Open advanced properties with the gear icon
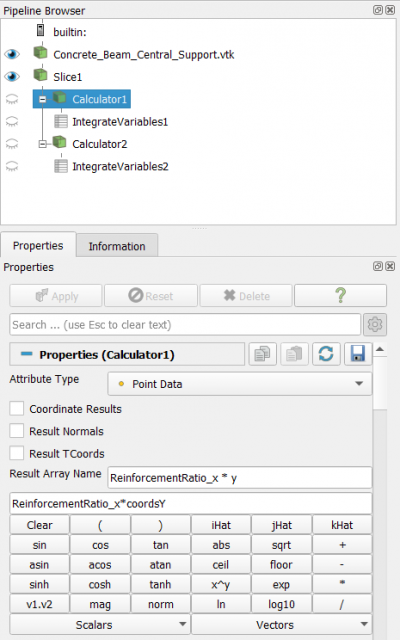Image resolution: width=400 pixels, height=640 pixels. pyautogui.click(x=375, y=324)
